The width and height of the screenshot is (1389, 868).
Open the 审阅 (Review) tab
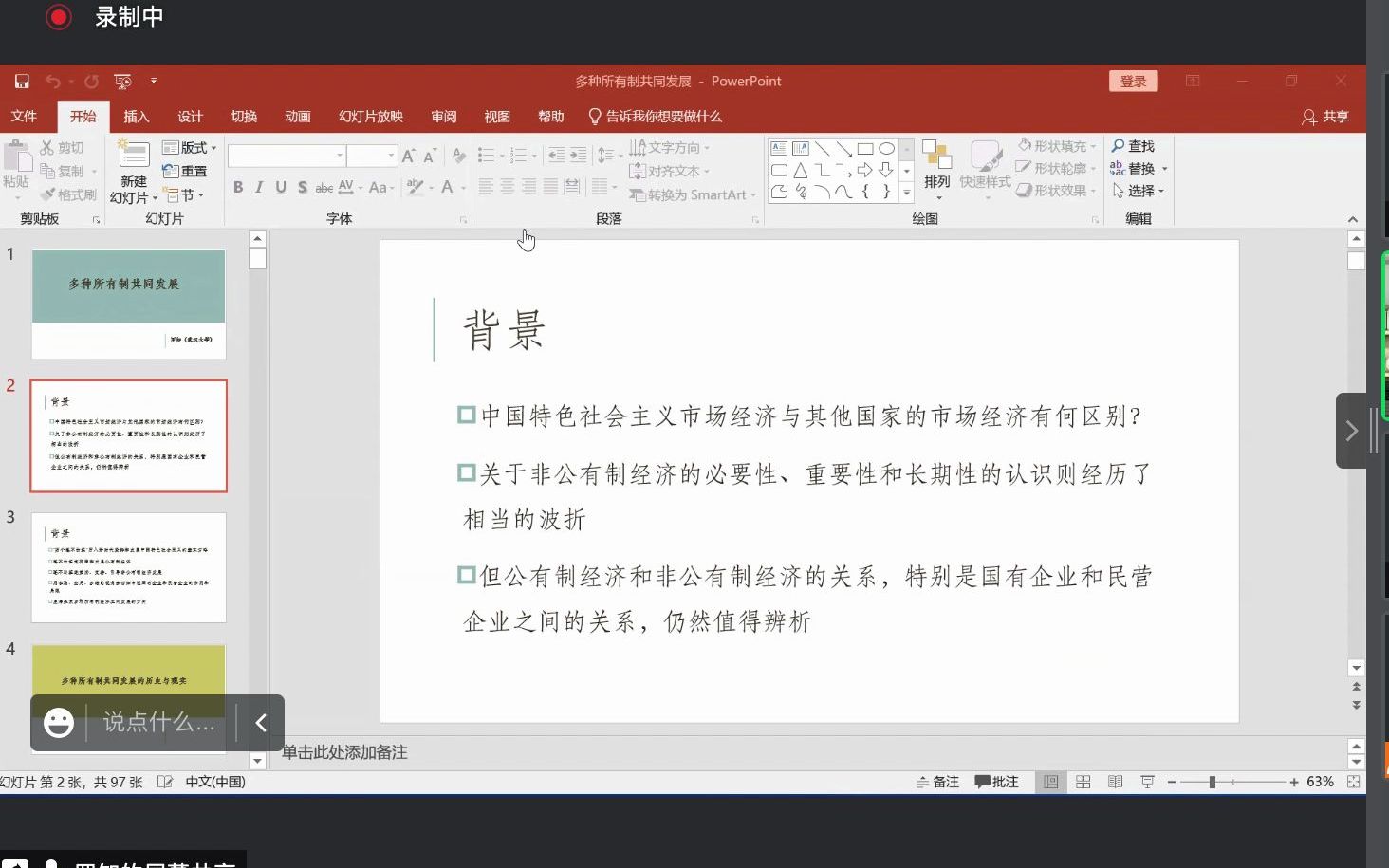pyautogui.click(x=444, y=117)
